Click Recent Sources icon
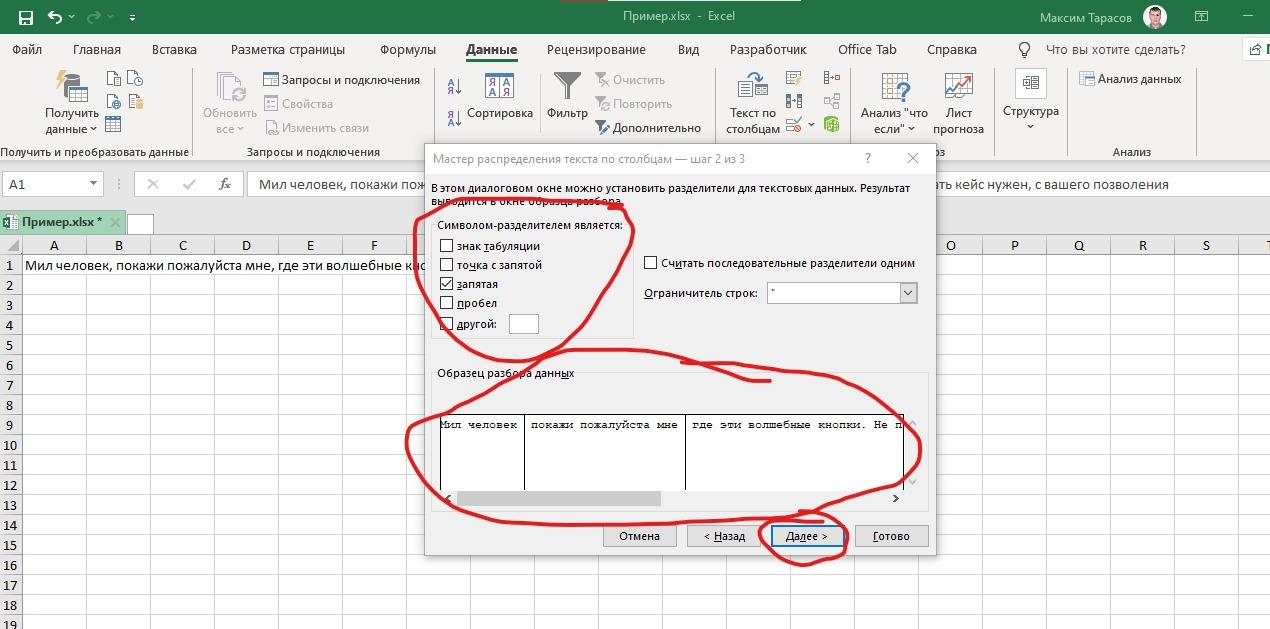Screen dimensions: 1270x629 135,79
